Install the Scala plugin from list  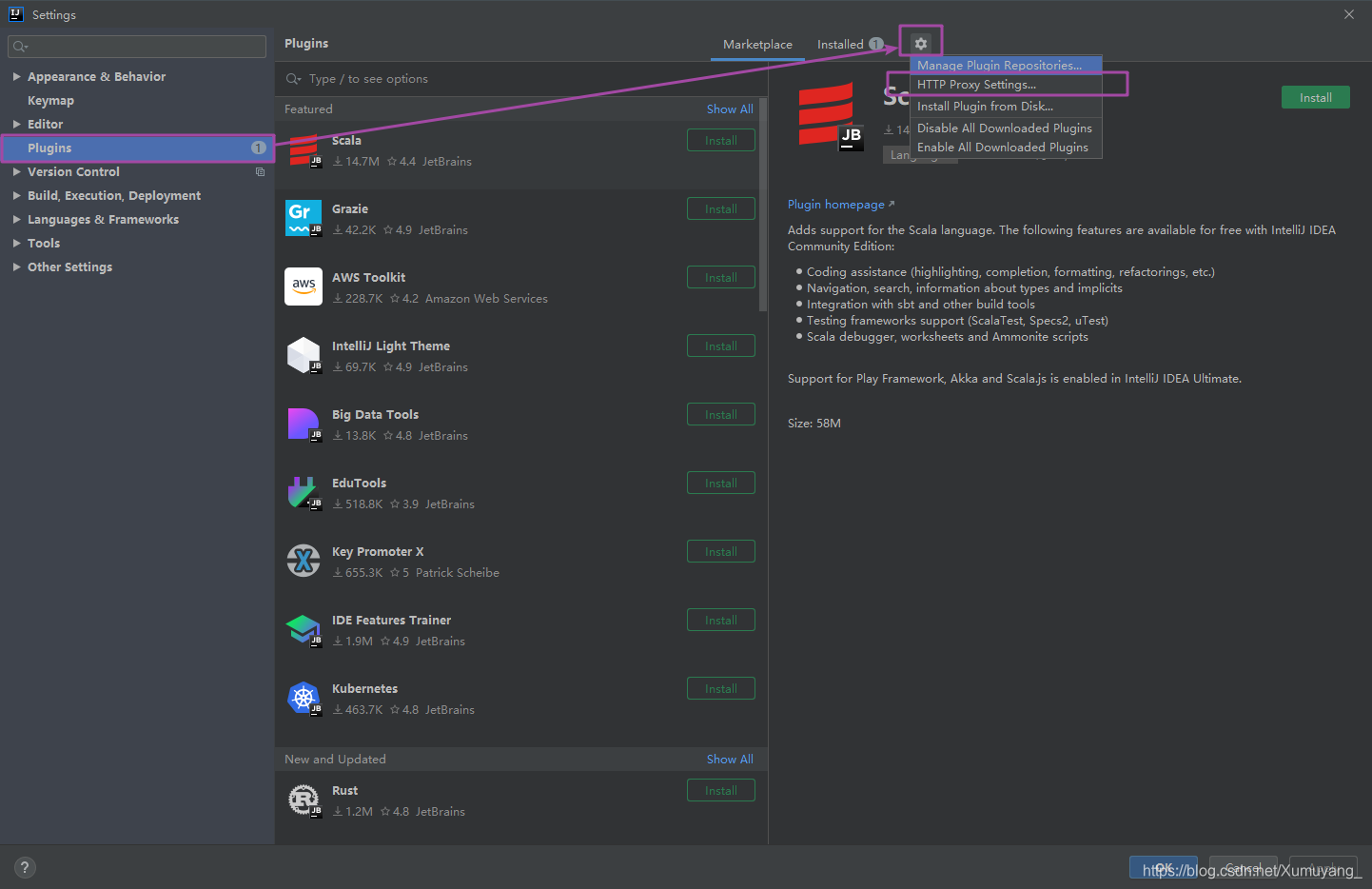[x=720, y=140]
